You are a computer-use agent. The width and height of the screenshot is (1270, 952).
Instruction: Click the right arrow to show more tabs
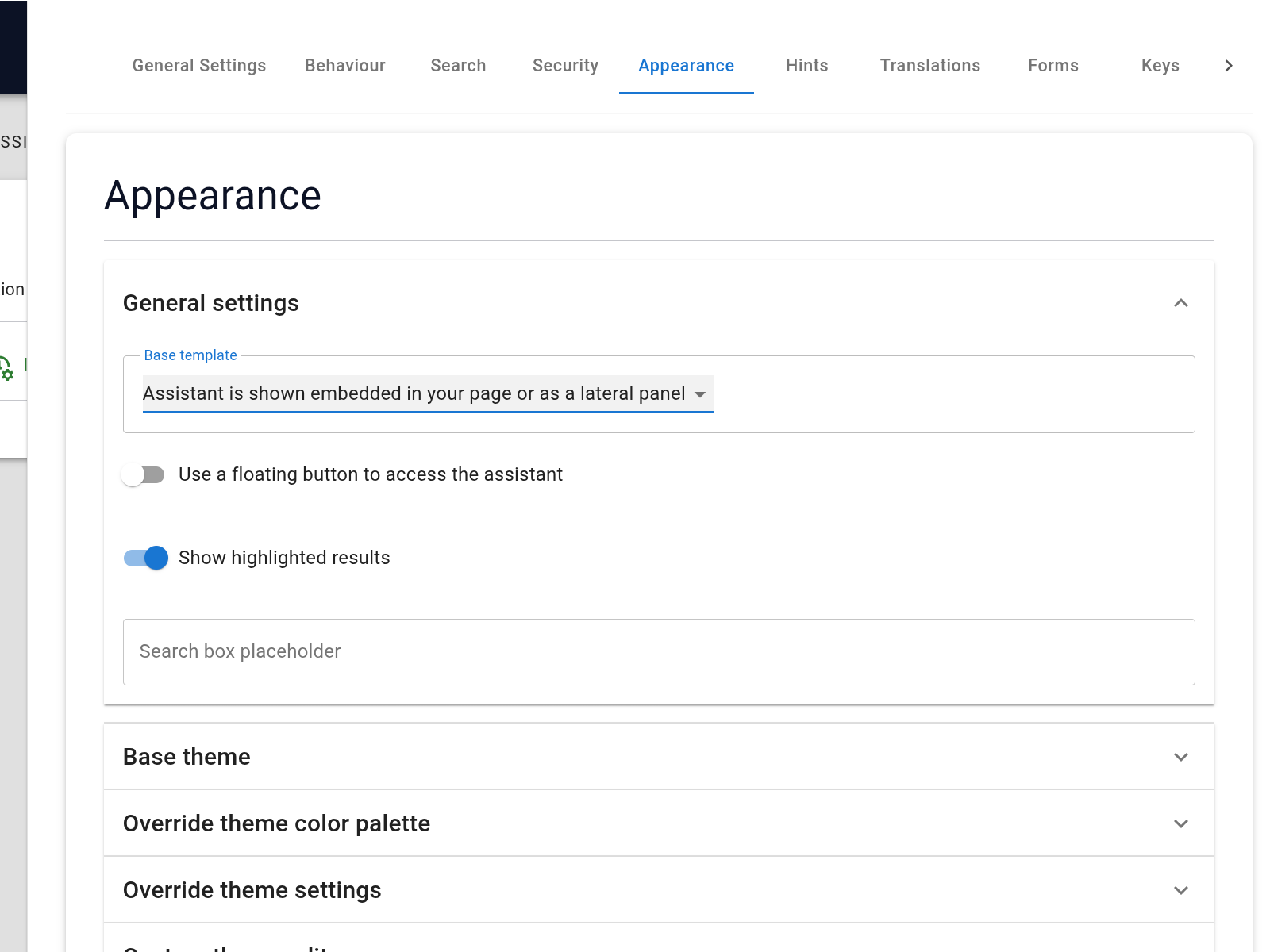tap(1229, 66)
